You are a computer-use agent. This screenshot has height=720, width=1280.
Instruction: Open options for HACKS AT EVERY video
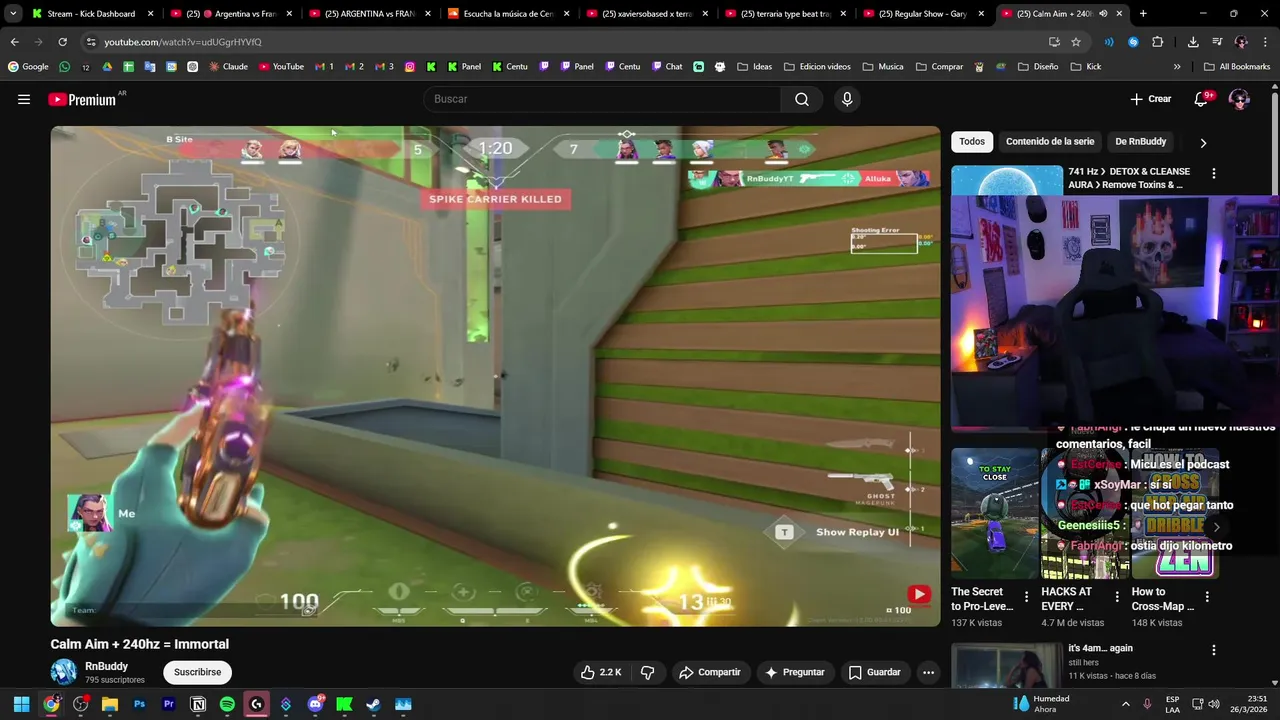point(1116,597)
